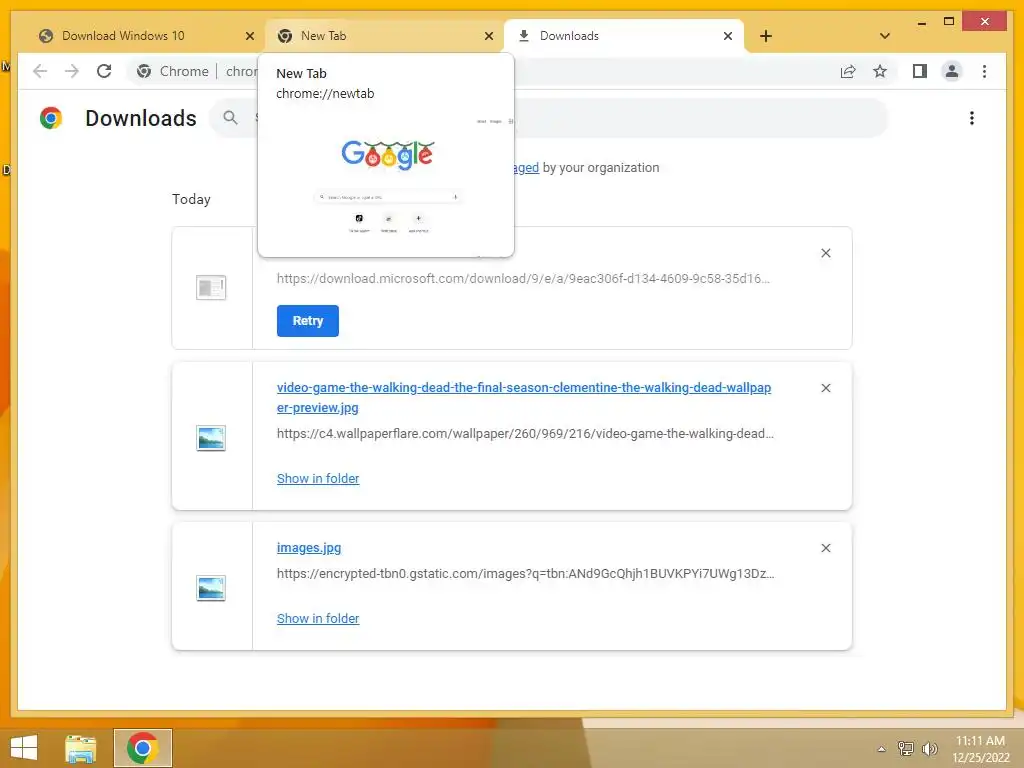Close the New Tab tab
Image resolution: width=1024 pixels, height=768 pixels.
488,36
